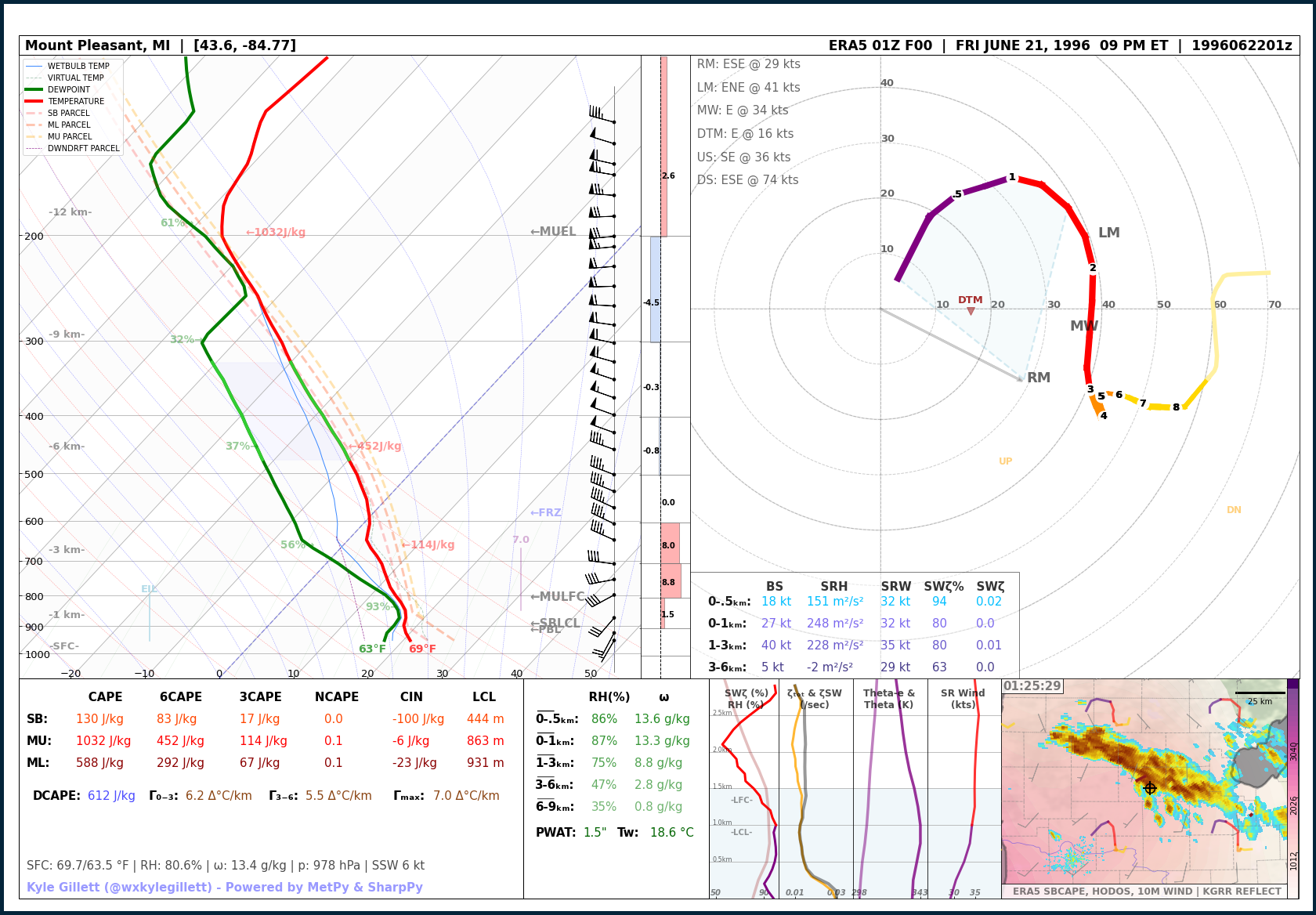Screen dimensions: 1316x915
Task: Click the FRZ freezing level marker
Action: coord(545,513)
